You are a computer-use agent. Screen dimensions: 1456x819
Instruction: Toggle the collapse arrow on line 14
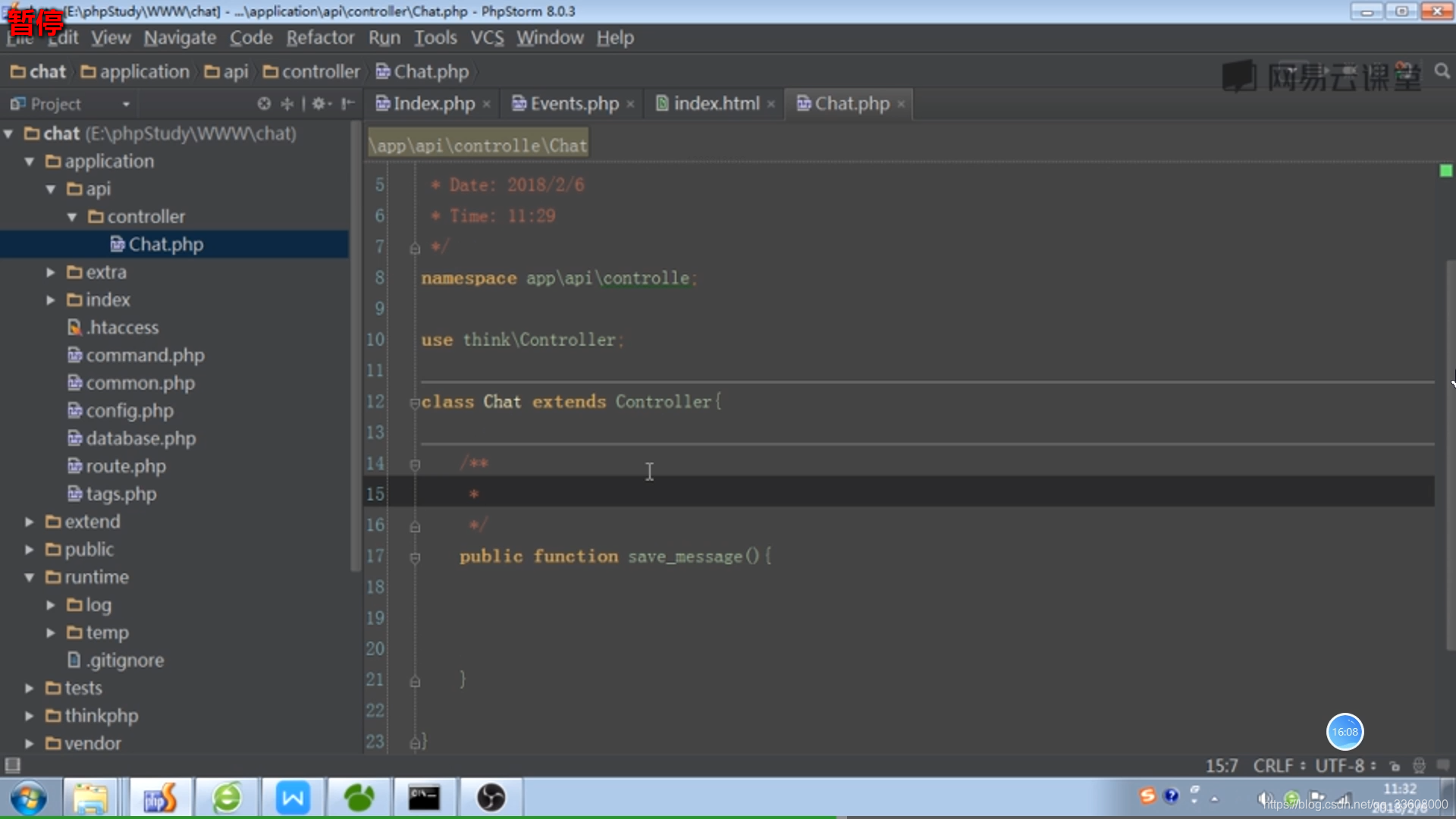point(415,463)
